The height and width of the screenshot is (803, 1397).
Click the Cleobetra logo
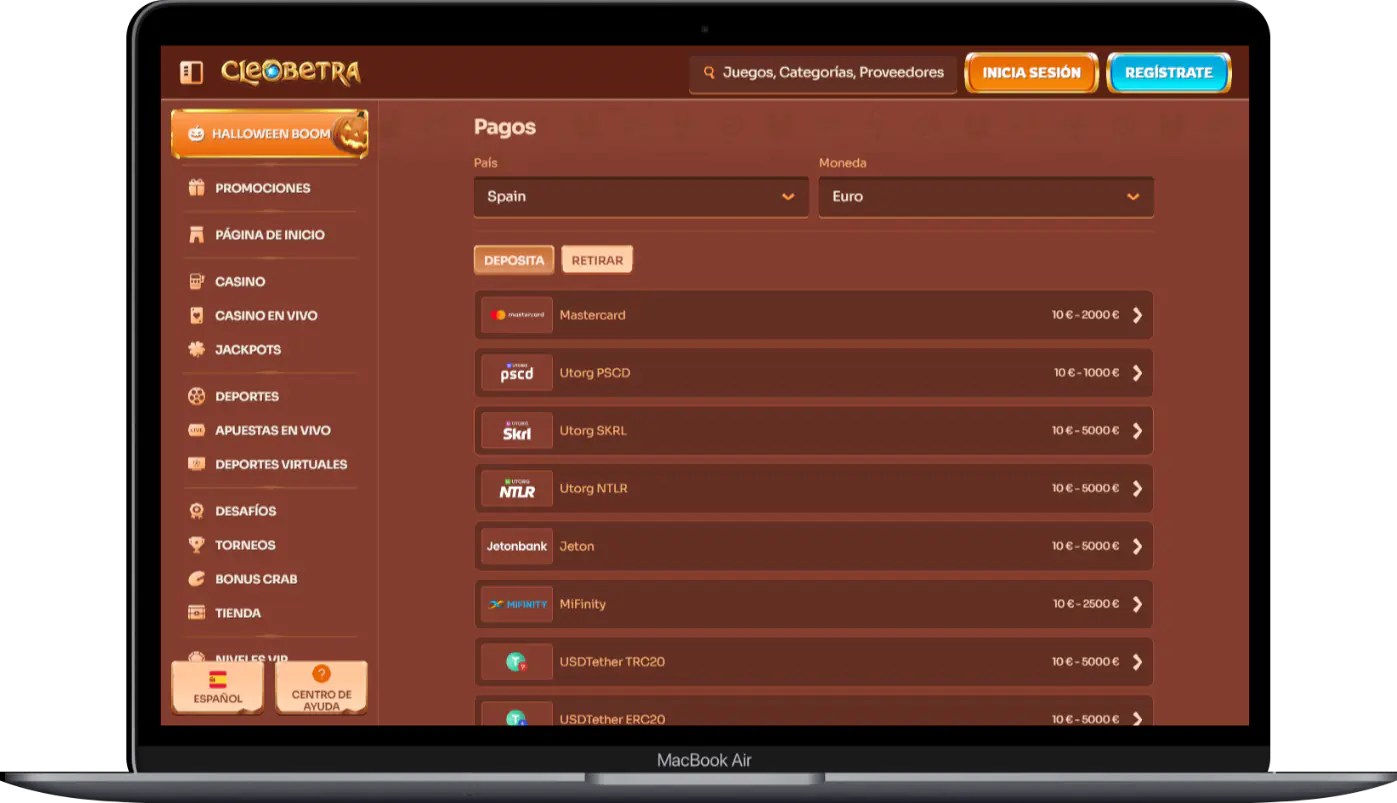290,72
